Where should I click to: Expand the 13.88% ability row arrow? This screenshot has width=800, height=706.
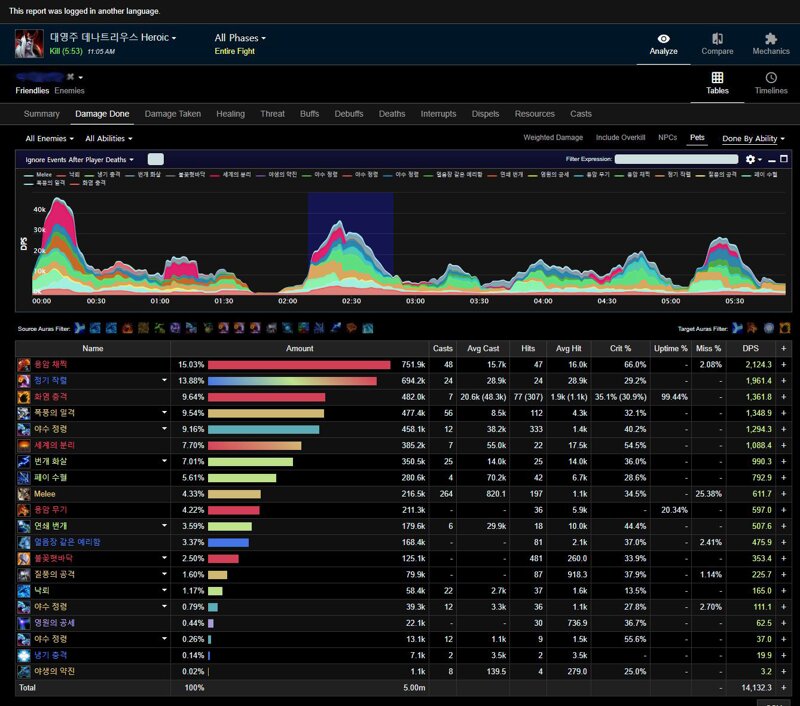click(164, 380)
